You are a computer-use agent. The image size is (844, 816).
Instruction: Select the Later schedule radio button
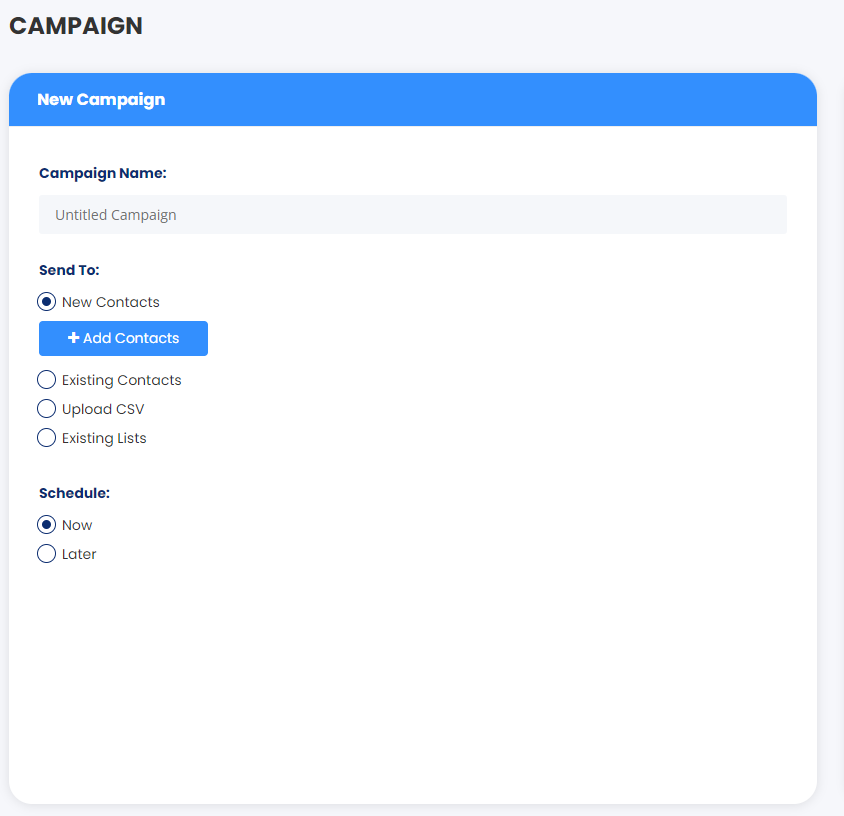46,553
